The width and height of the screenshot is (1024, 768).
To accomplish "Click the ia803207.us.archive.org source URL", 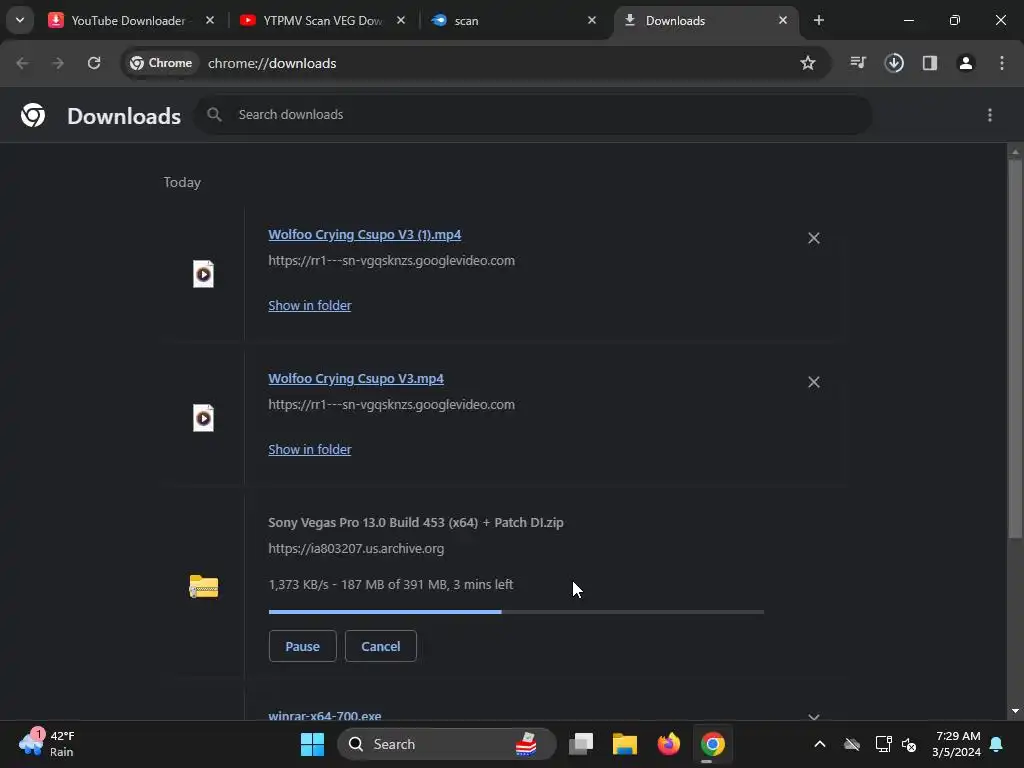I will 356,549.
